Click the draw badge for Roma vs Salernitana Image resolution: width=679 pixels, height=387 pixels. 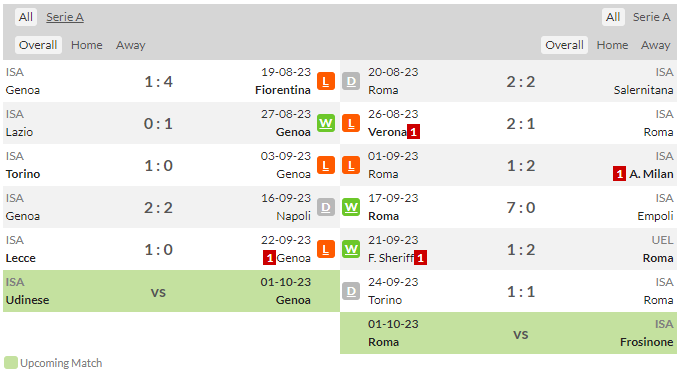(x=351, y=81)
